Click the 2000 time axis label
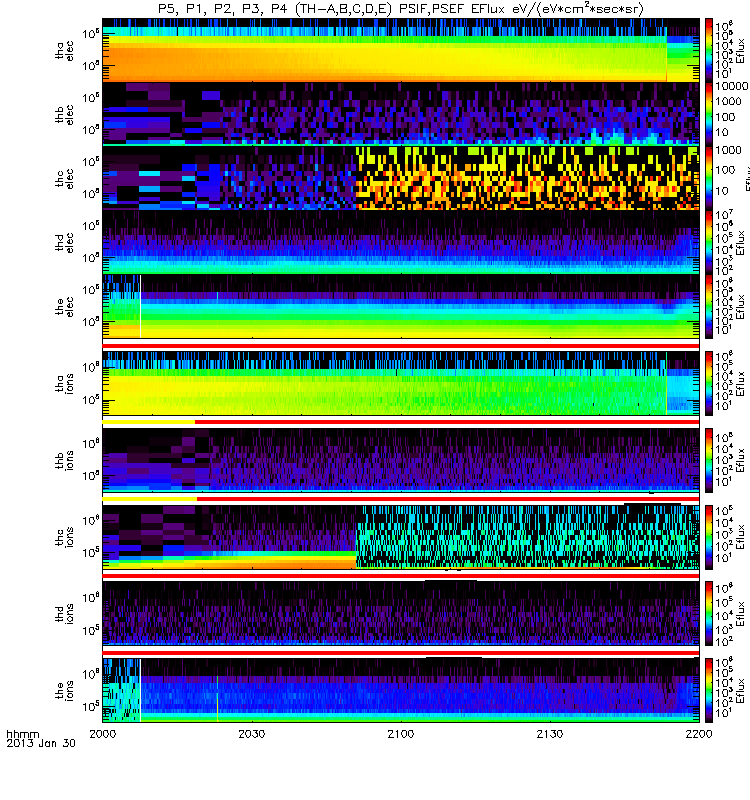The image size is (750, 800). [x=103, y=734]
